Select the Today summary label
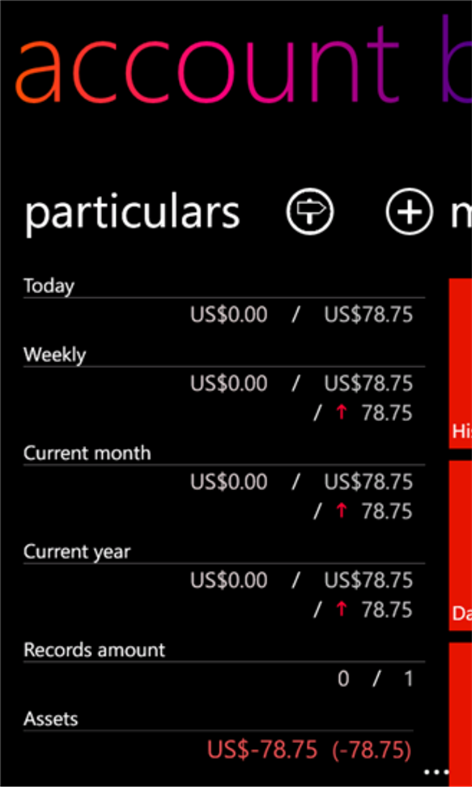This screenshot has height=787, width=472. tap(49, 287)
